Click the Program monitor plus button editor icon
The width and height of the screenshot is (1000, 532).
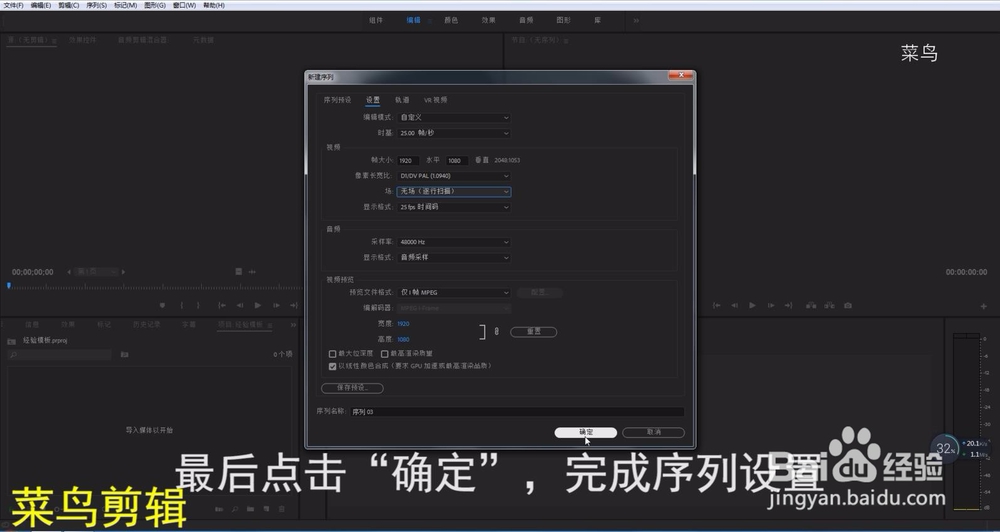[983, 306]
